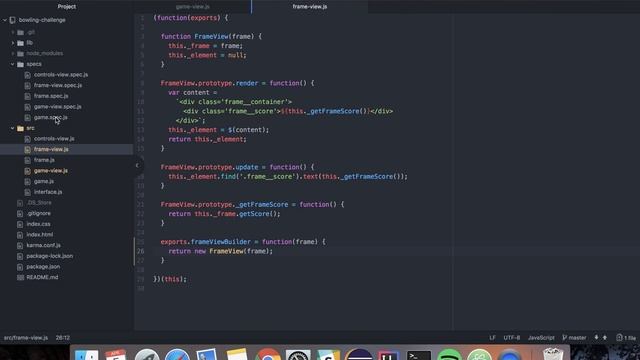The height and width of the screenshot is (360, 640).
Task: Expand the node_modules folder
Action: pyautogui.click(x=13, y=53)
